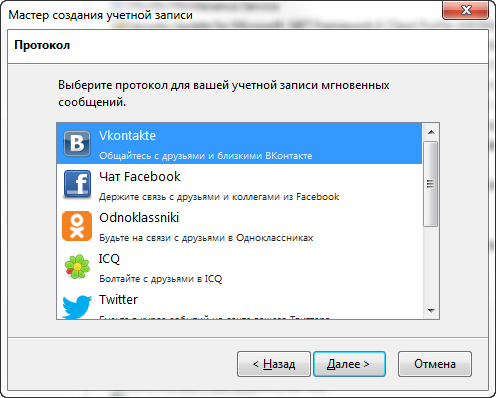
Task: Click the protocol list scroll down arrow
Action: click(431, 311)
